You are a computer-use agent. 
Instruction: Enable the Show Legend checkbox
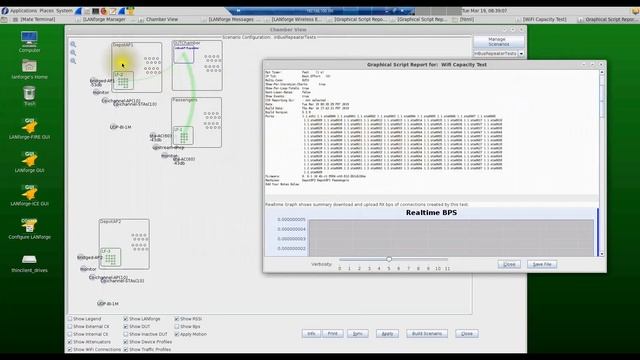point(70,319)
